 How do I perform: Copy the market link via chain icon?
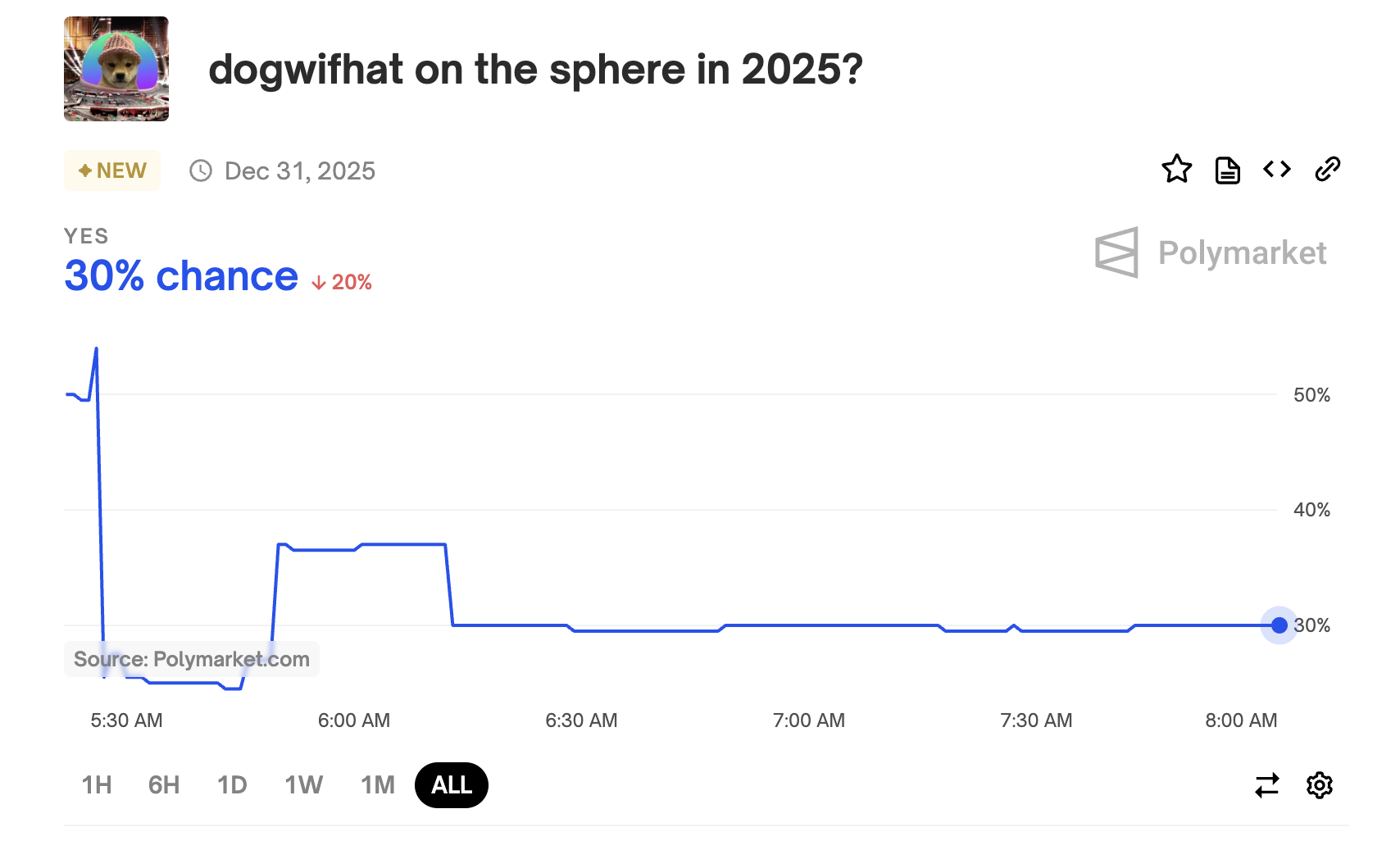[x=1328, y=170]
